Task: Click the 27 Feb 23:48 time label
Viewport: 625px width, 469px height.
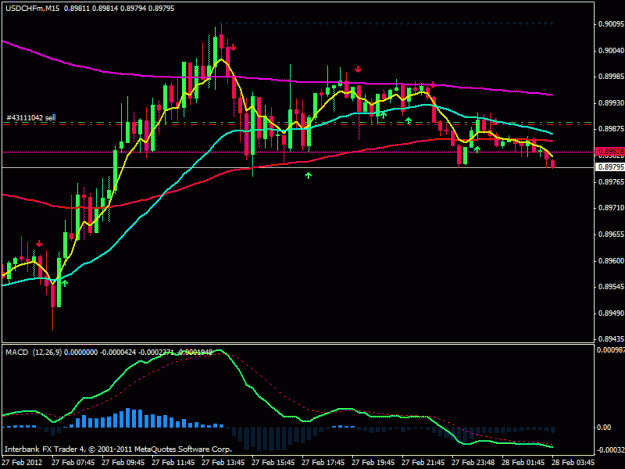Action: point(473,463)
